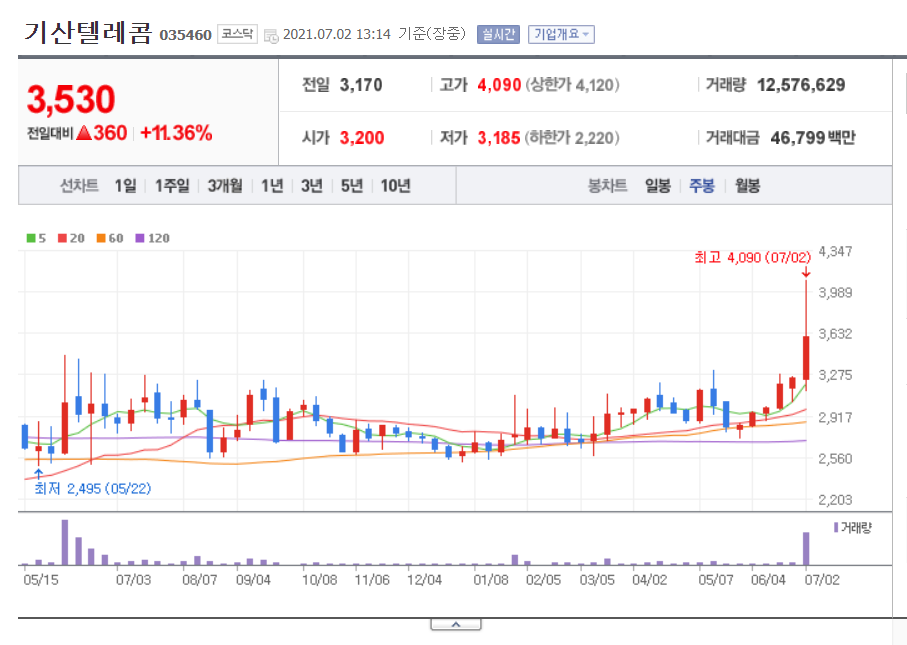Click the 저가 value 3,185
Viewport: 907px width, 645px height.
(x=499, y=138)
